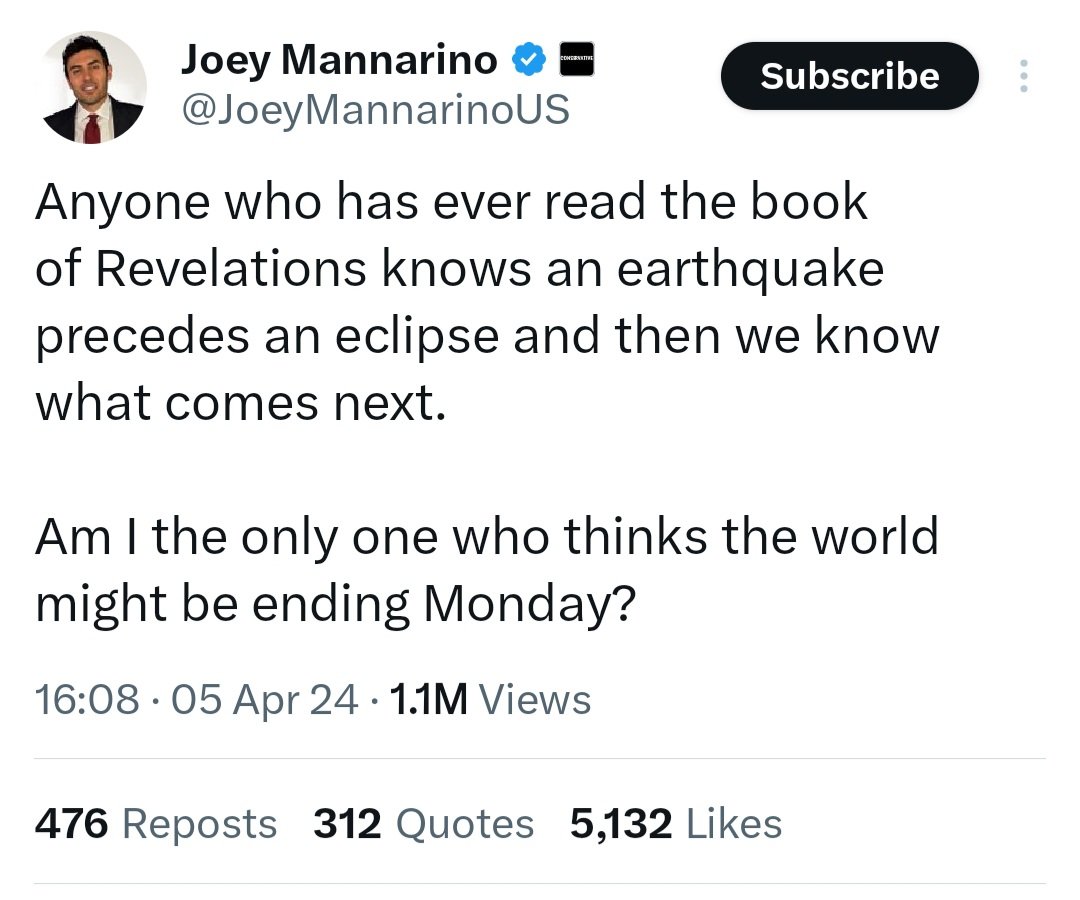This screenshot has width=1080, height=900.
Task: Open the 312 Quotes list
Action: point(423,824)
